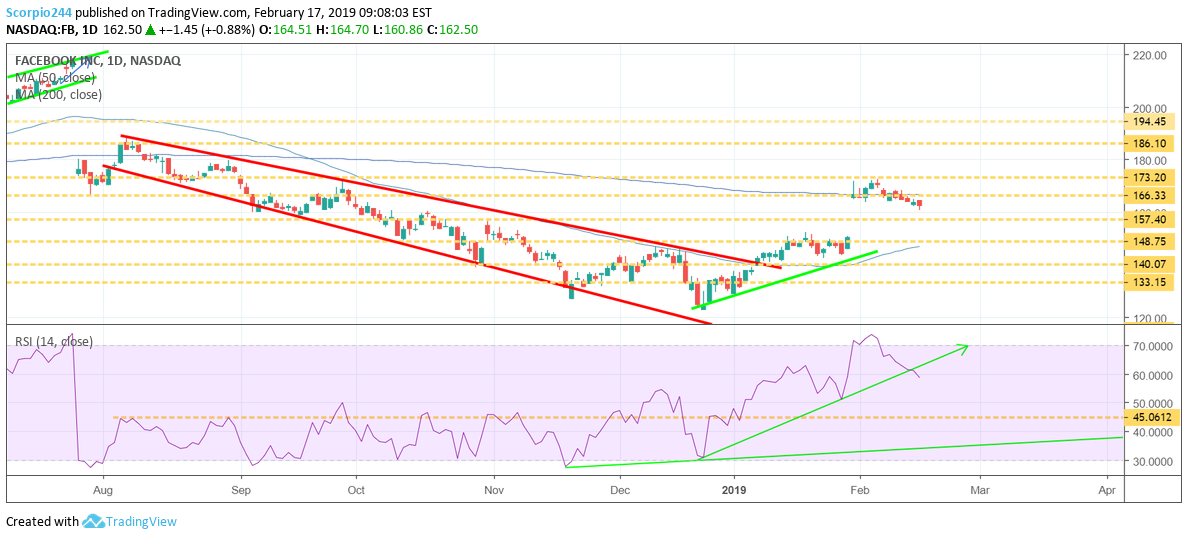Image resolution: width=1188 pixels, height=539 pixels.
Task: Click the 186.10 price level label
Action: coord(1150,144)
